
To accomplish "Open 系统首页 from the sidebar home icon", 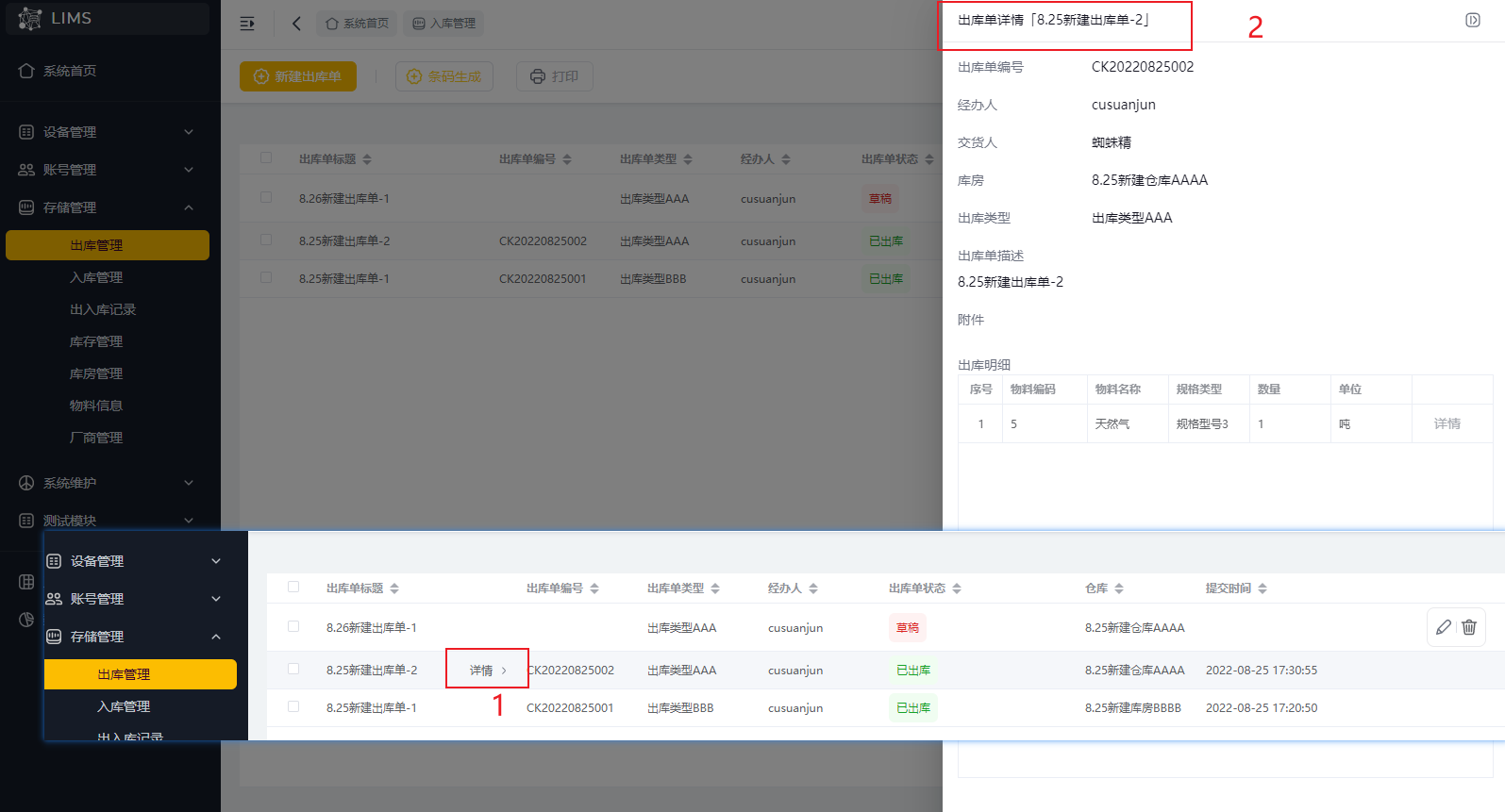I will 26,71.
